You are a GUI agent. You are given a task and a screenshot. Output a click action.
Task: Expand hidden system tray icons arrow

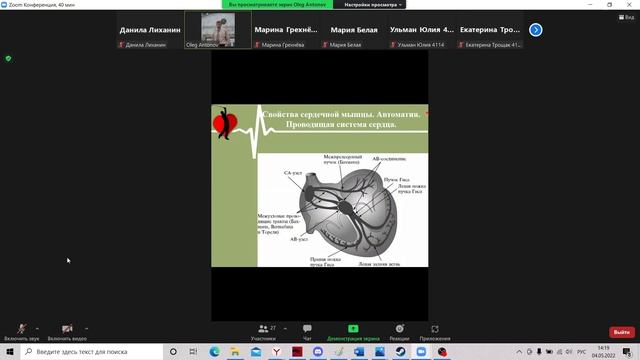tap(519, 351)
